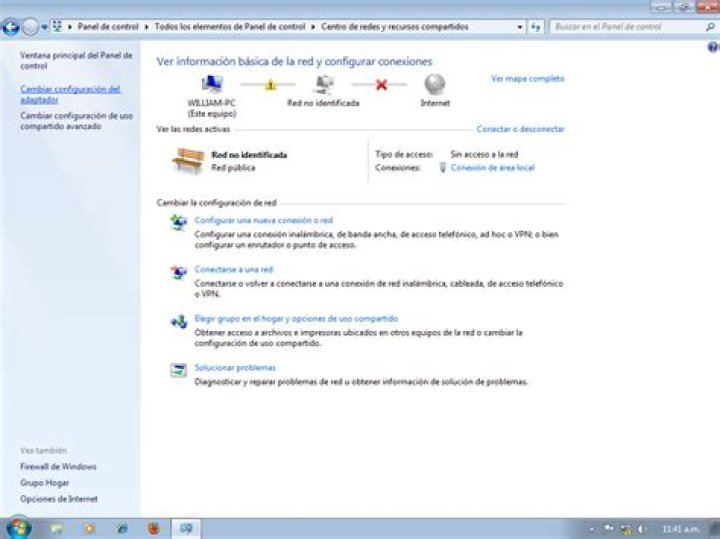Open the Windows Start orb
This screenshot has height=539, width=720.
18,528
